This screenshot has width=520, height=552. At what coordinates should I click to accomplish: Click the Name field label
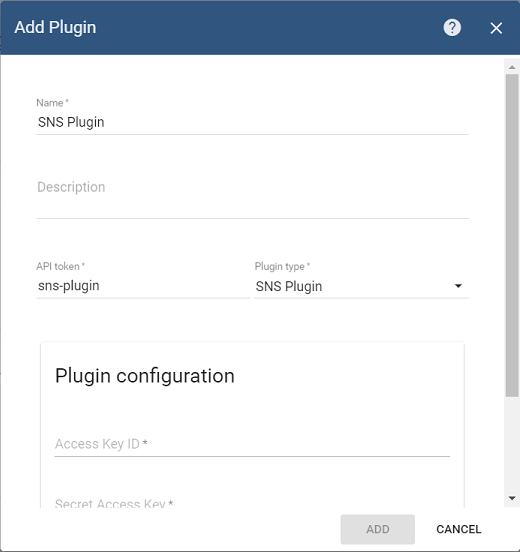[x=52, y=103]
